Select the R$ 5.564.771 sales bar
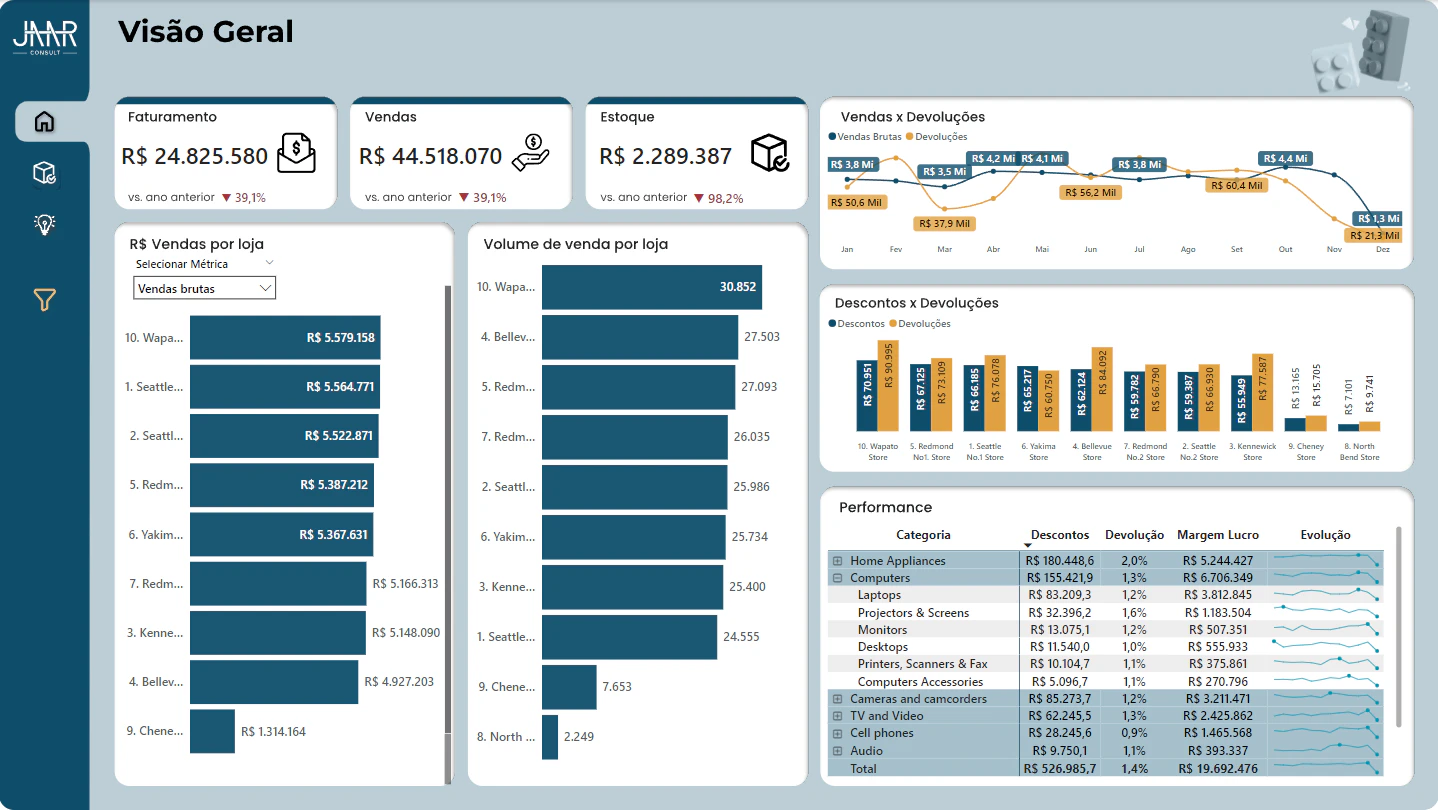The width and height of the screenshot is (1438, 810). coord(285,387)
